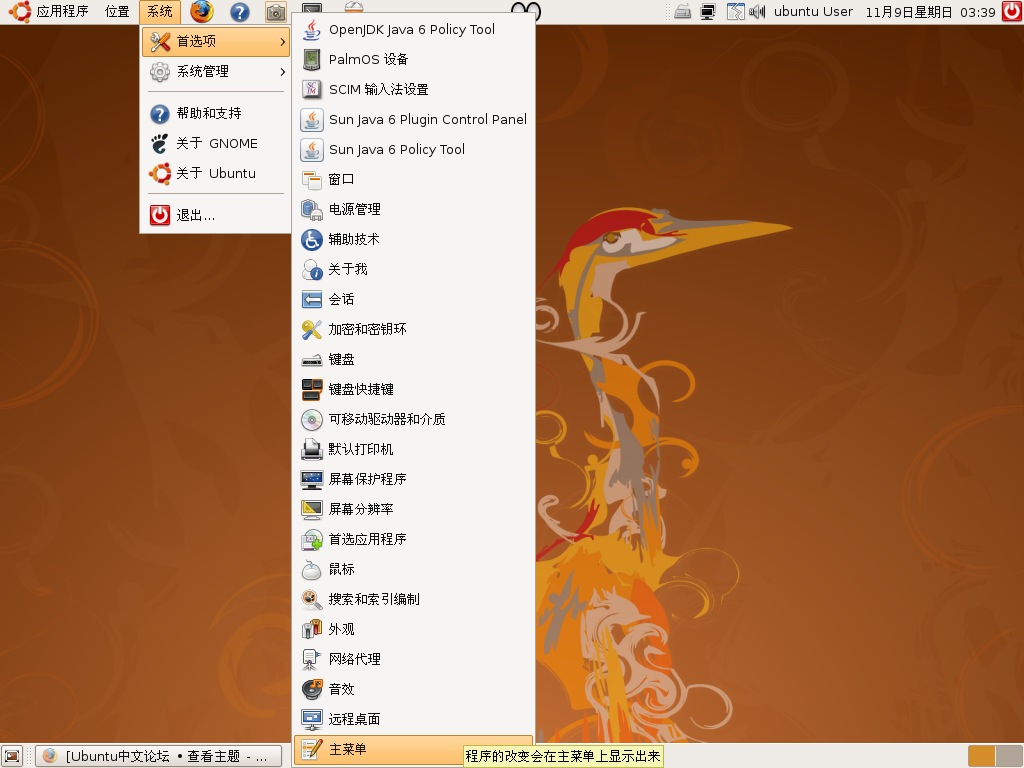The height and width of the screenshot is (768, 1024).
Task: Click the 音效 speaker icon
Action: click(312, 690)
